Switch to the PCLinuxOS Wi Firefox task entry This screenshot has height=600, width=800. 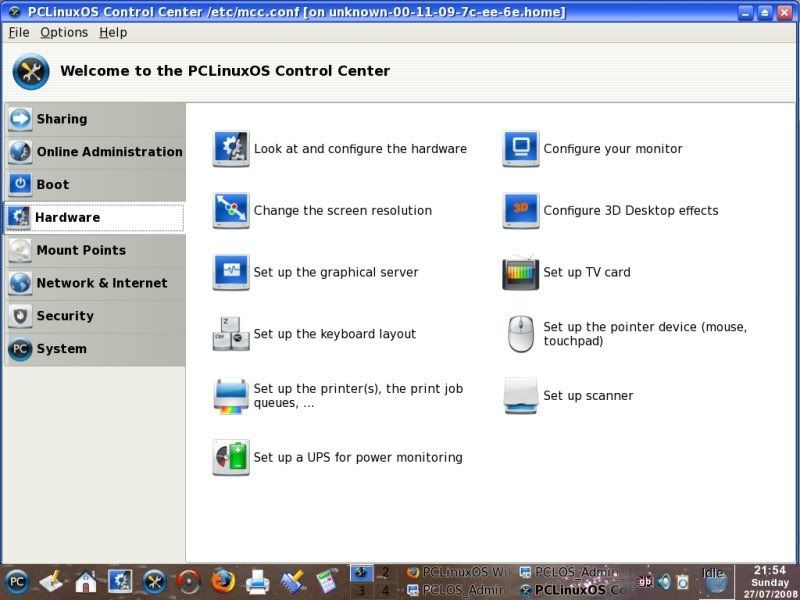(x=459, y=572)
